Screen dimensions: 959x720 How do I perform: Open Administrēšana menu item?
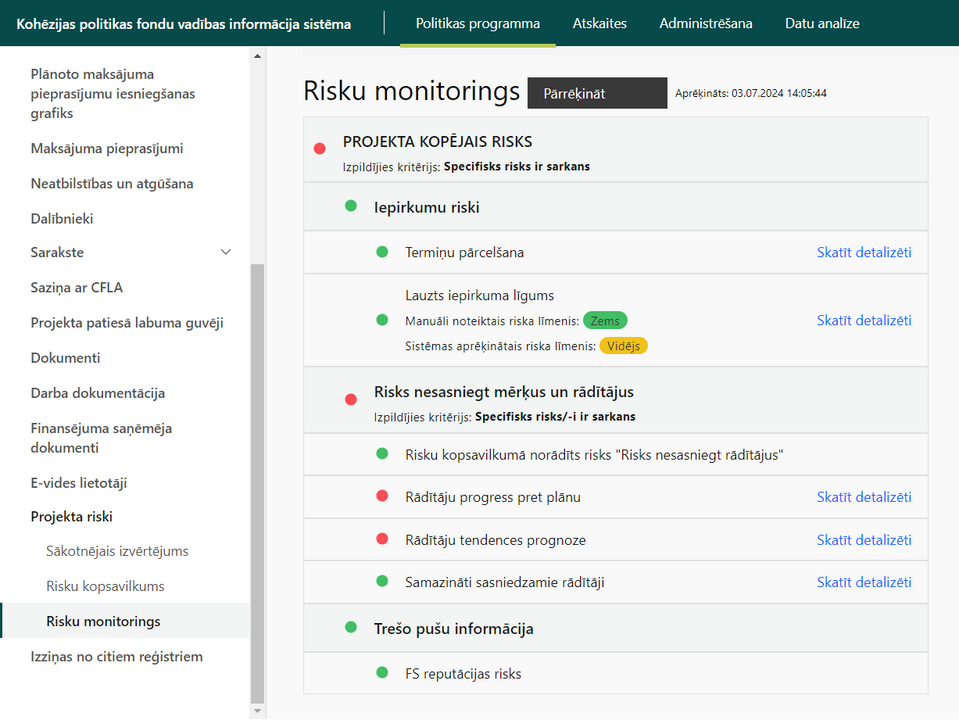[706, 23]
